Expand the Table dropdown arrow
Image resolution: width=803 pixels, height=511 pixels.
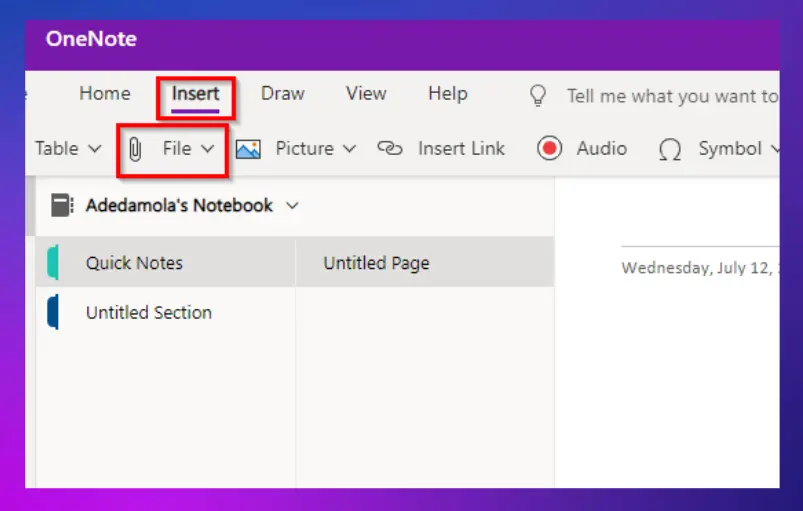pyautogui.click(x=95, y=149)
